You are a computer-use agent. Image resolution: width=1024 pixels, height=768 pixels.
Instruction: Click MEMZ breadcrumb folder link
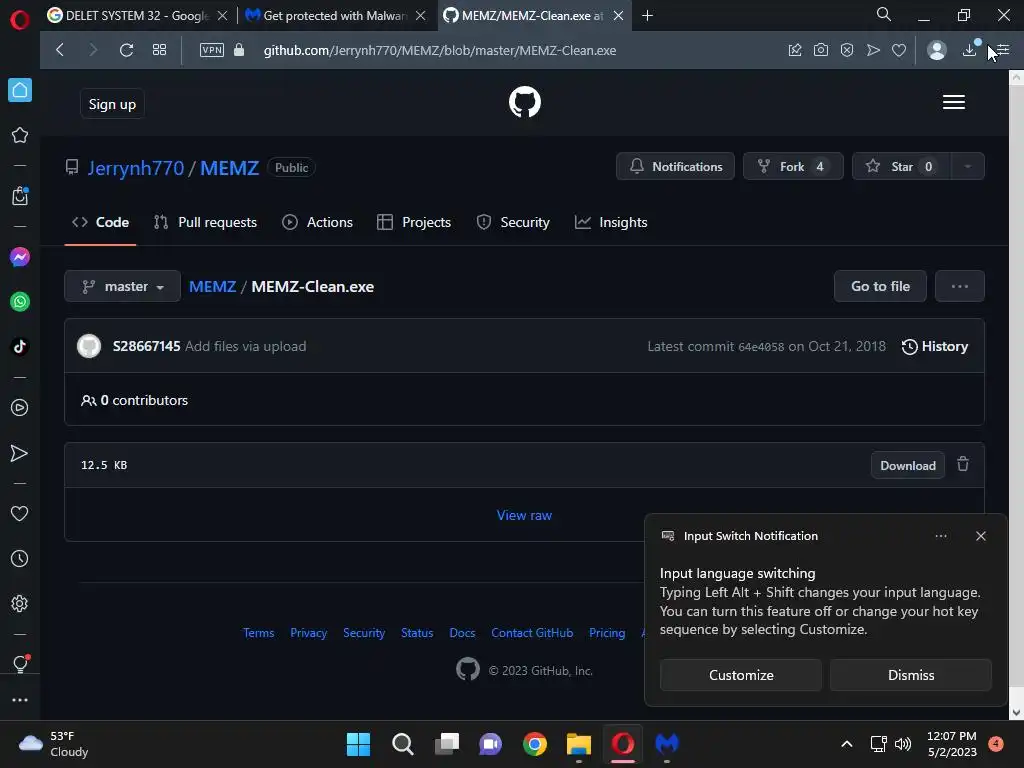click(212, 287)
